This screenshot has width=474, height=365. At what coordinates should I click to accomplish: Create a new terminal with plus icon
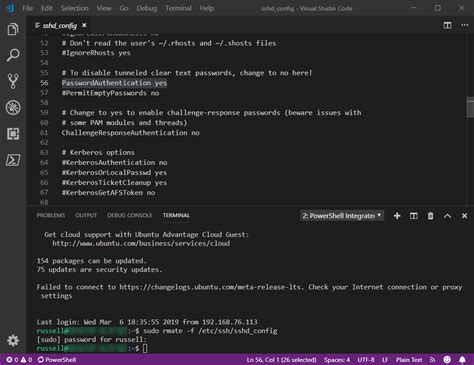tap(397, 216)
